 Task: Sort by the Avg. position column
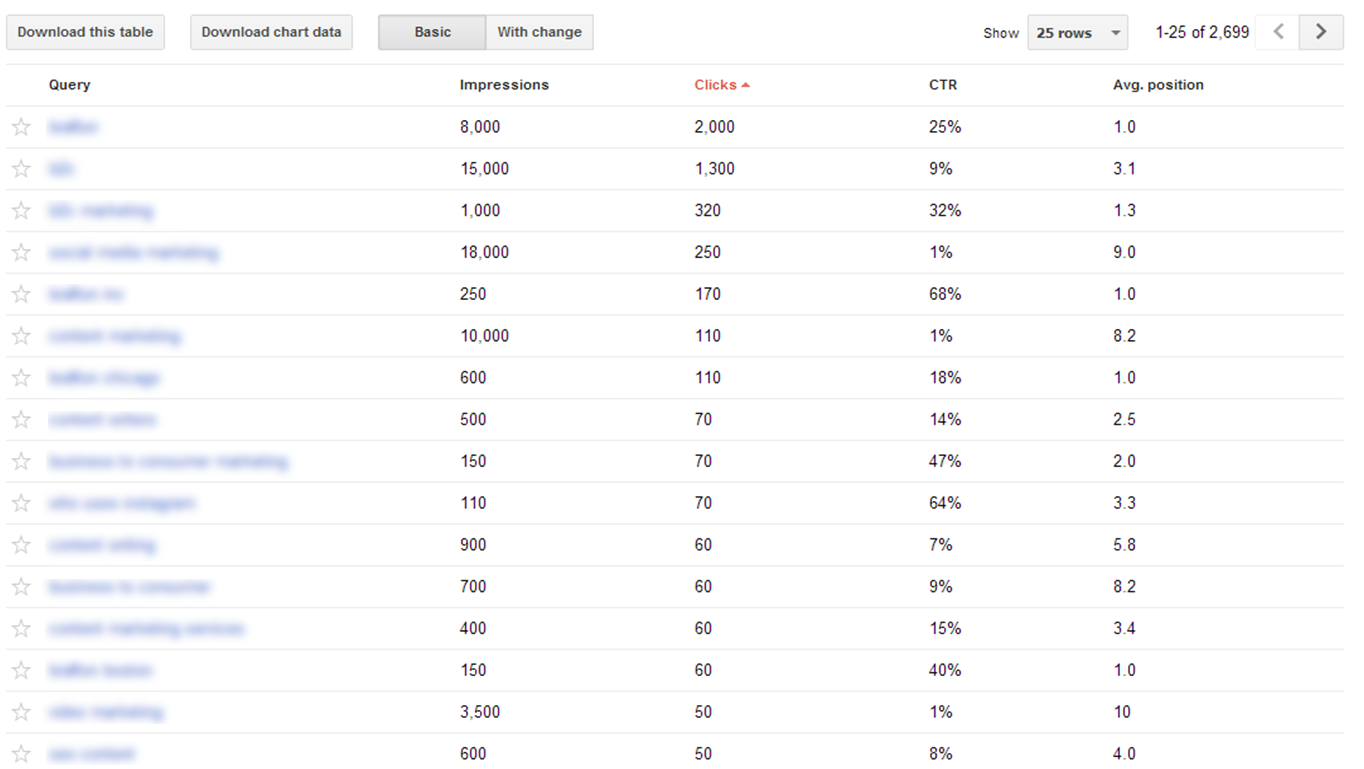(1158, 84)
